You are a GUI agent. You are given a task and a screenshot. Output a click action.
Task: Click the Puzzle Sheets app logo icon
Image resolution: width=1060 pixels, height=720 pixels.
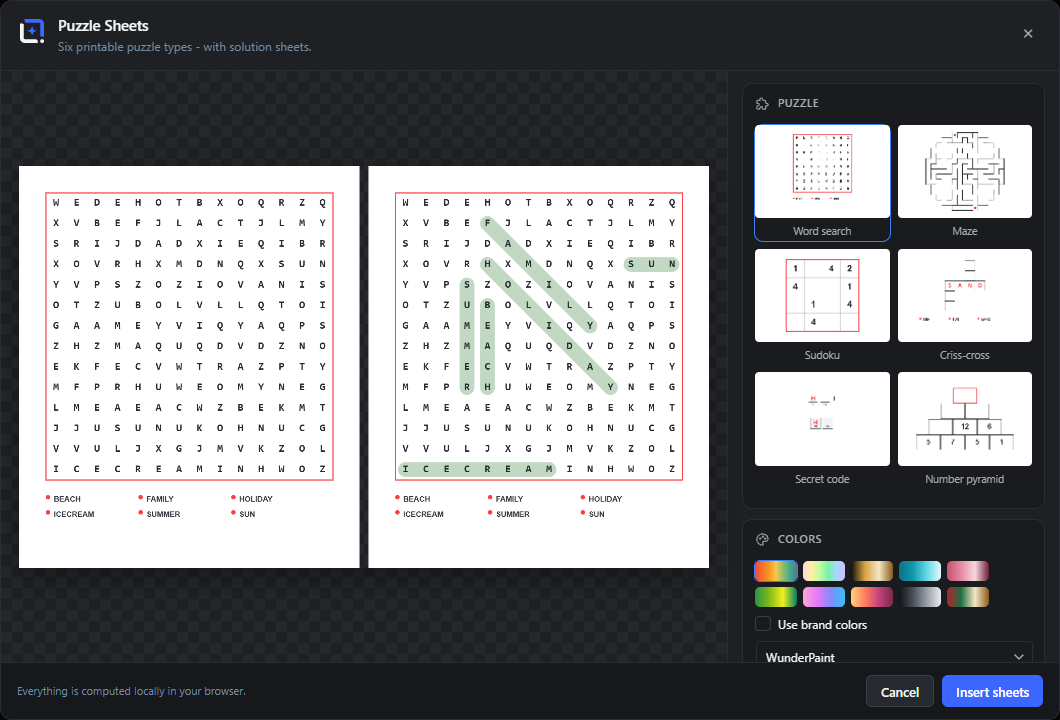pyautogui.click(x=32, y=31)
